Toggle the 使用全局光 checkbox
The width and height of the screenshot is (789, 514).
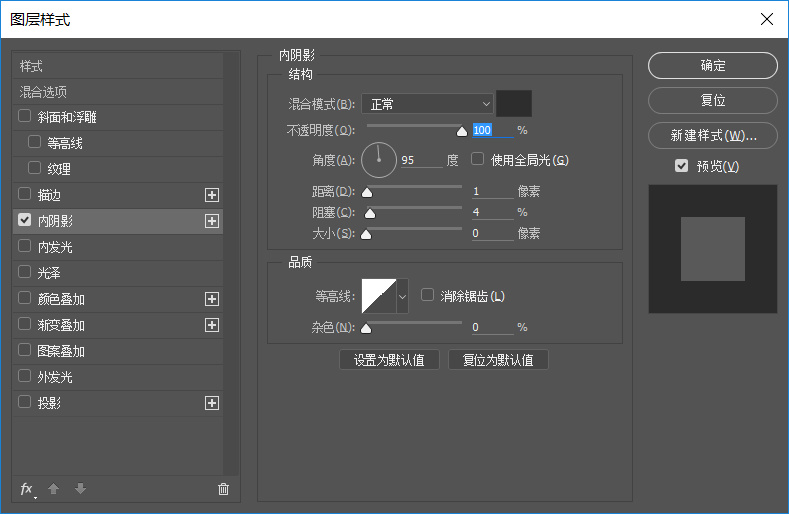point(478,160)
